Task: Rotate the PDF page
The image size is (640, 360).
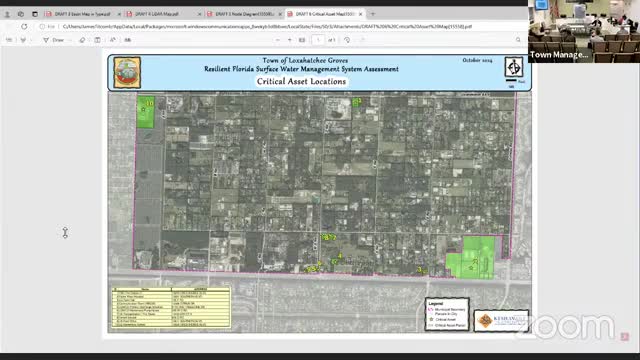Action: click(347, 40)
